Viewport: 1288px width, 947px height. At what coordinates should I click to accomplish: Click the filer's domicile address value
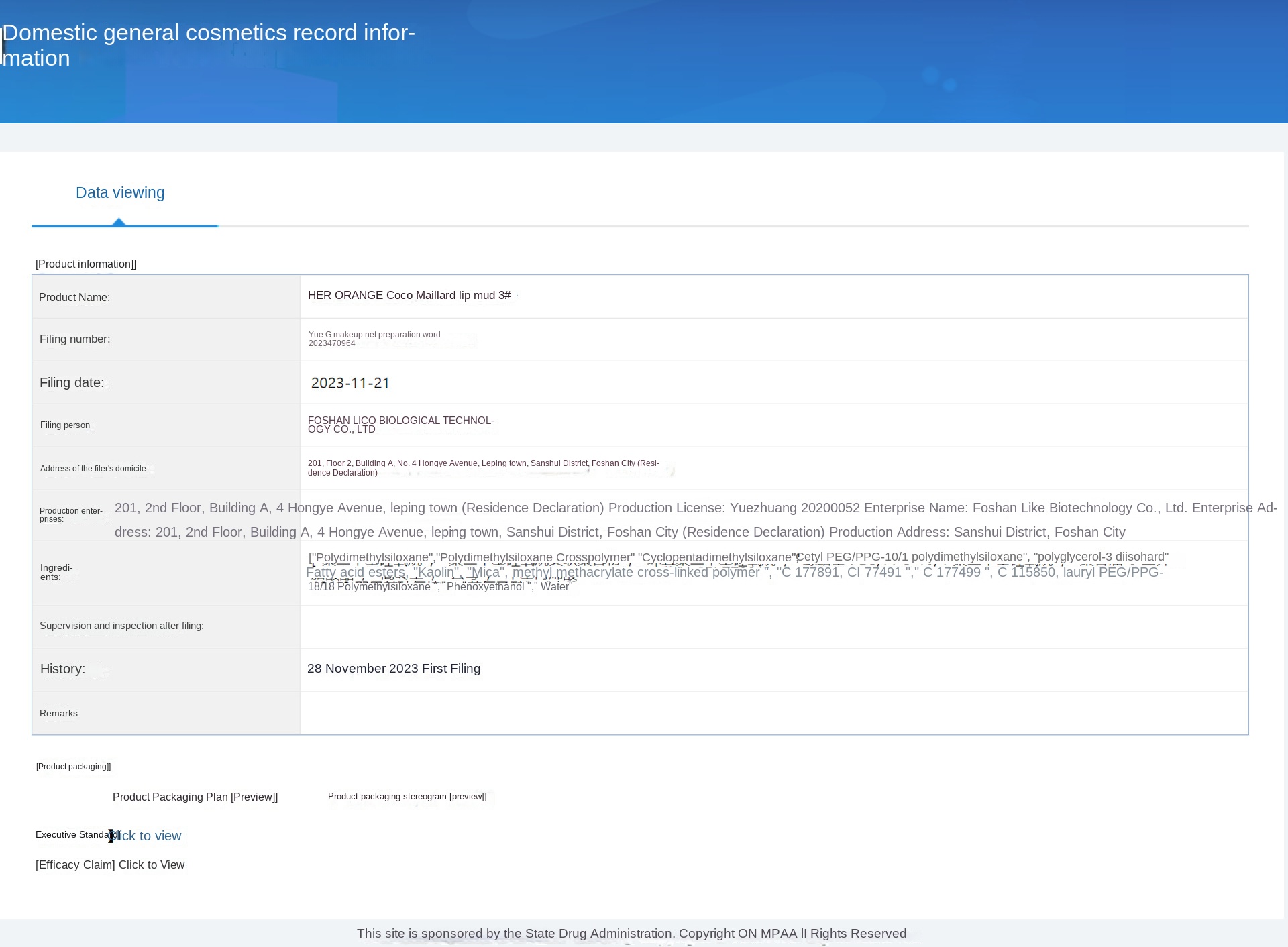pyautogui.click(x=483, y=467)
